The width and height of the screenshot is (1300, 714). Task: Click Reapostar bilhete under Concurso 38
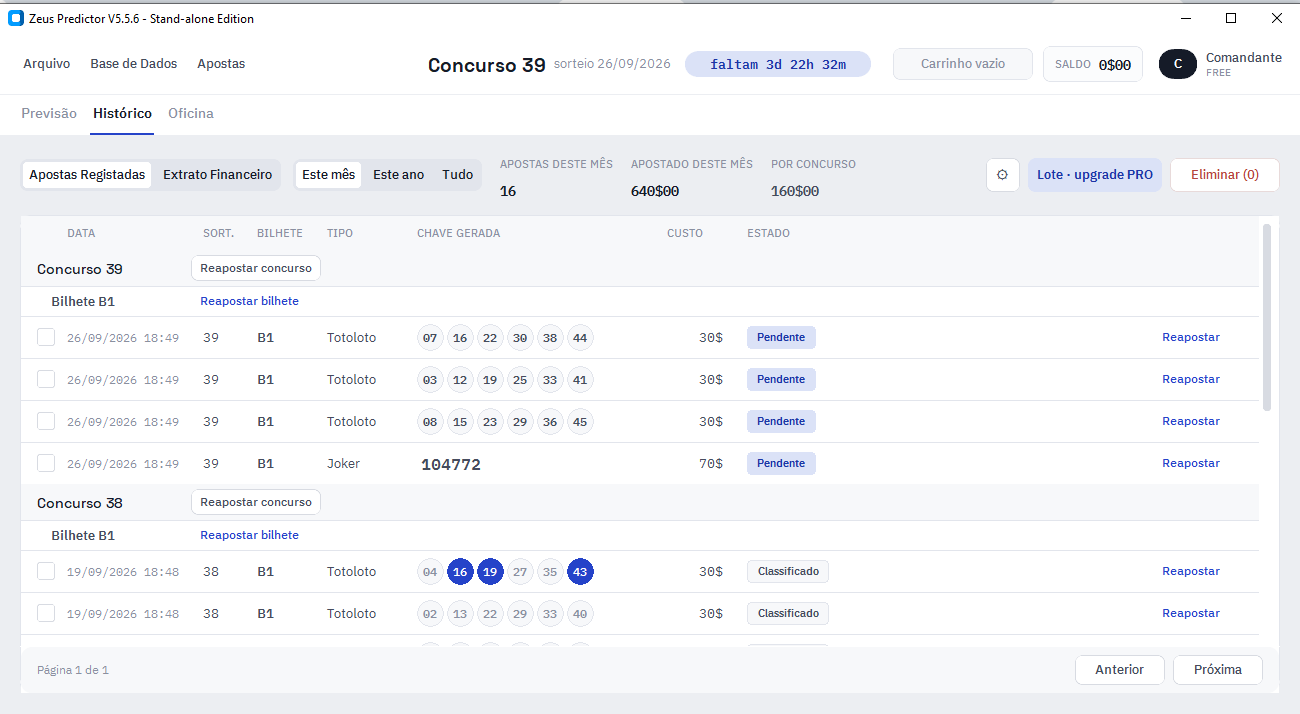coord(249,535)
